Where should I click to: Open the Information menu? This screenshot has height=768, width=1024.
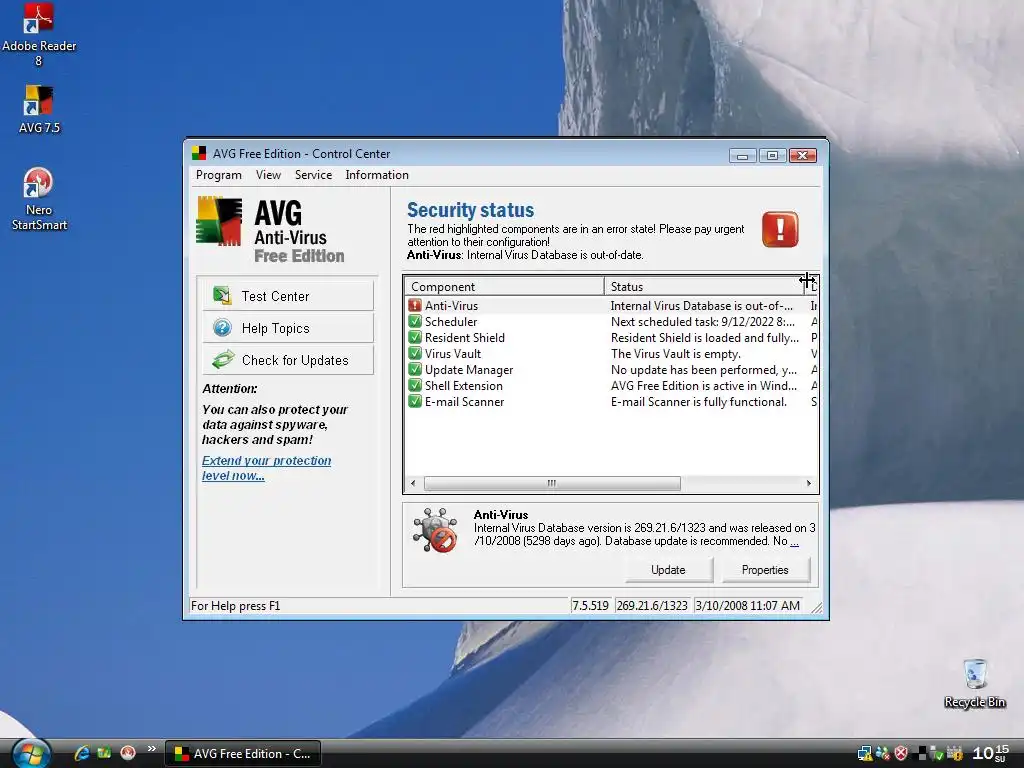point(377,175)
